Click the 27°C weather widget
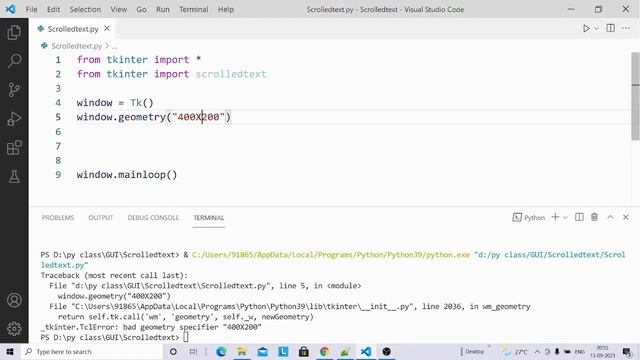The height and width of the screenshot is (360, 640). [516, 351]
